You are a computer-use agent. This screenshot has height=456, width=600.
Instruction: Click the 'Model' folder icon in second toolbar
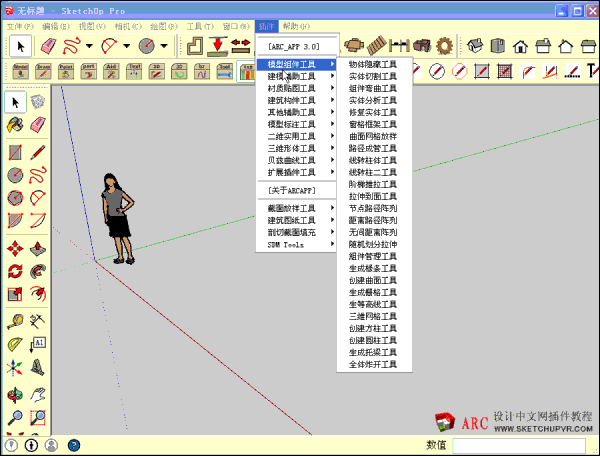tap(20, 71)
